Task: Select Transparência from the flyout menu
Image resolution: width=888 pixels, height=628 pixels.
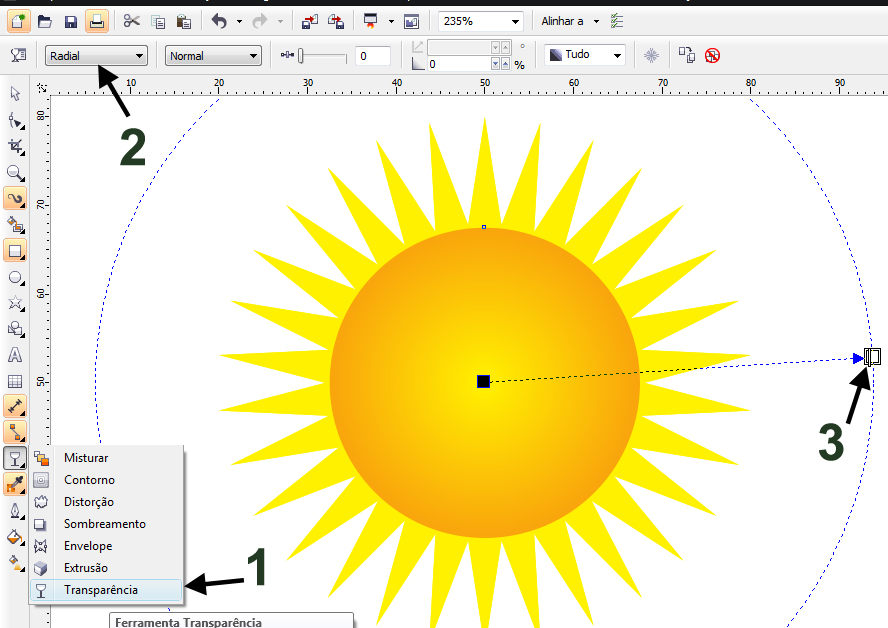Action: pos(100,590)
